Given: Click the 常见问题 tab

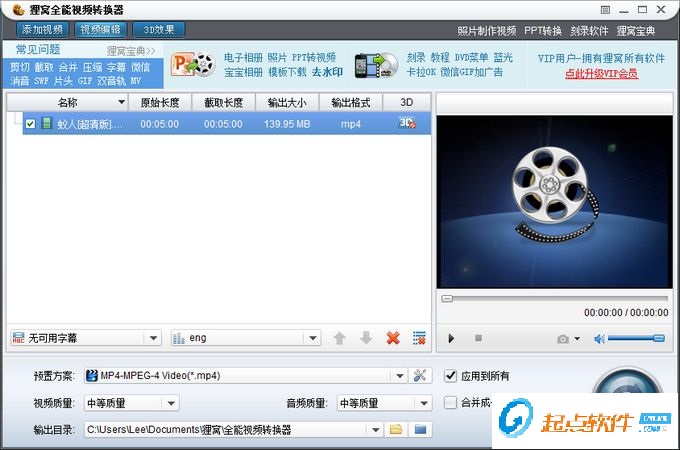Looking at the screenshot, I should click(38, 49).
